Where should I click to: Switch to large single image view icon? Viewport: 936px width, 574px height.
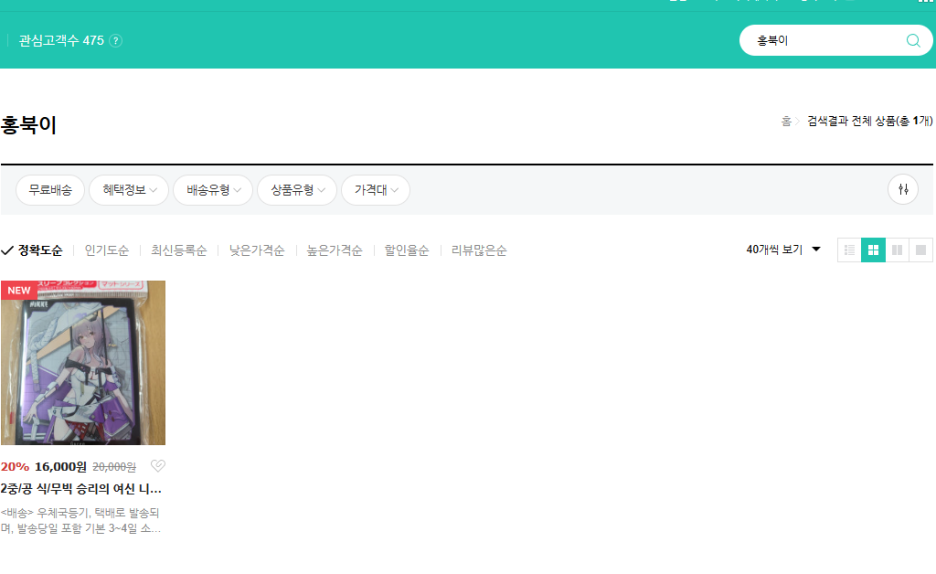pyautogui.click(x=920, y=250)
